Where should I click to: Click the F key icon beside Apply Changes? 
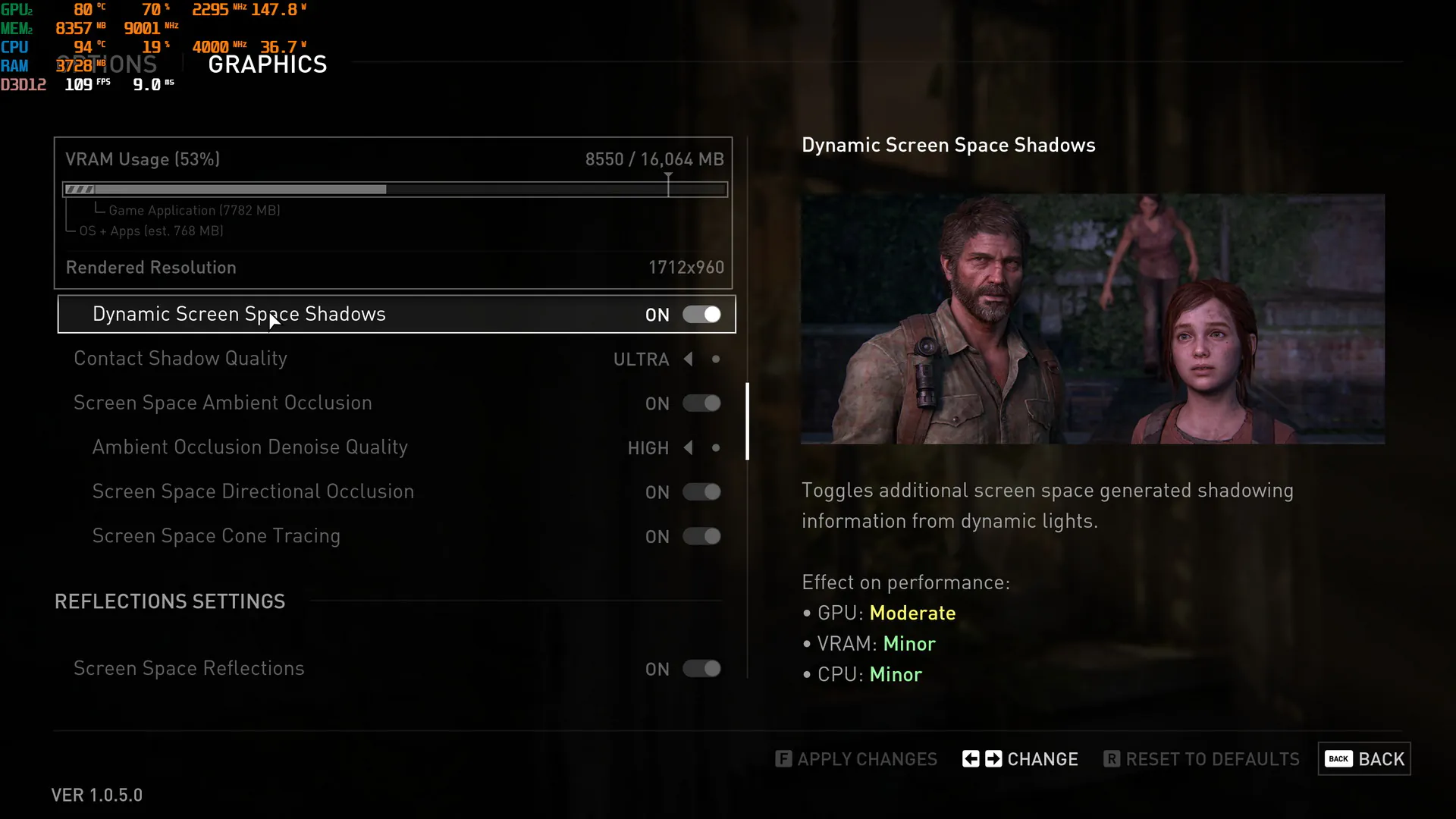[x=783, y=759]
